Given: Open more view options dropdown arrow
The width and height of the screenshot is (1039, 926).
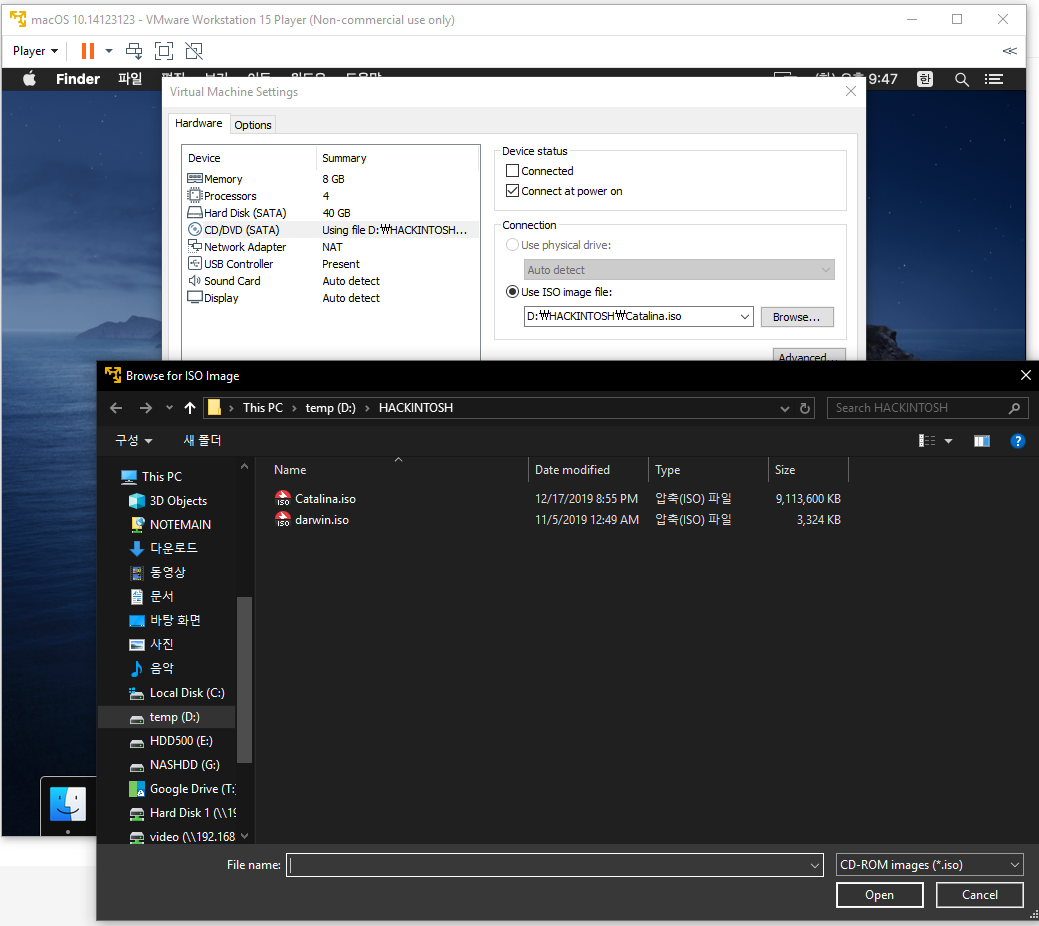Looking at the screenshot, I should coord(948,441).
